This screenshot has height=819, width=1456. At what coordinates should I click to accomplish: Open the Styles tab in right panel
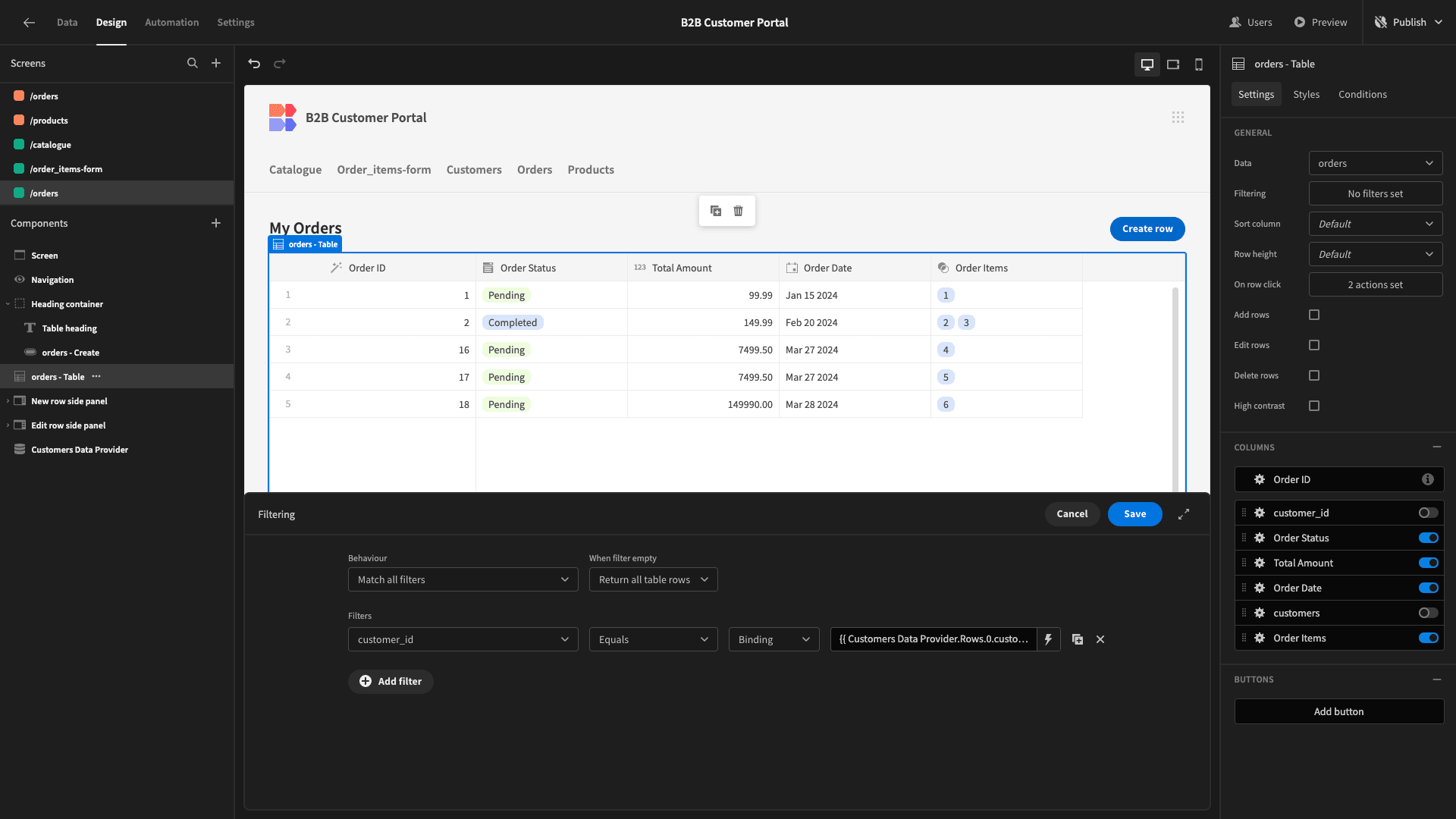coord(1306,95)
